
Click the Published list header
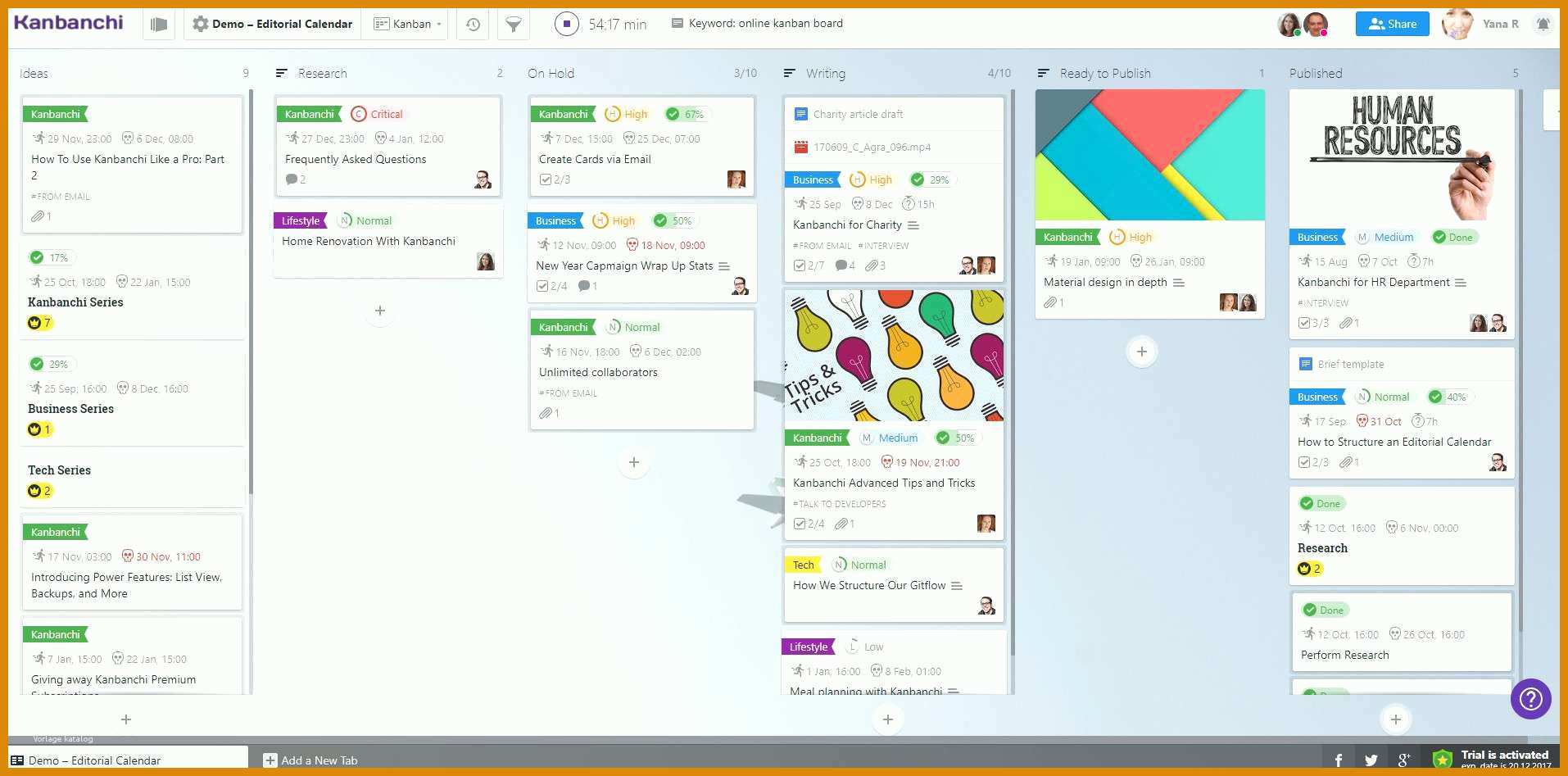coord(1316,73)
